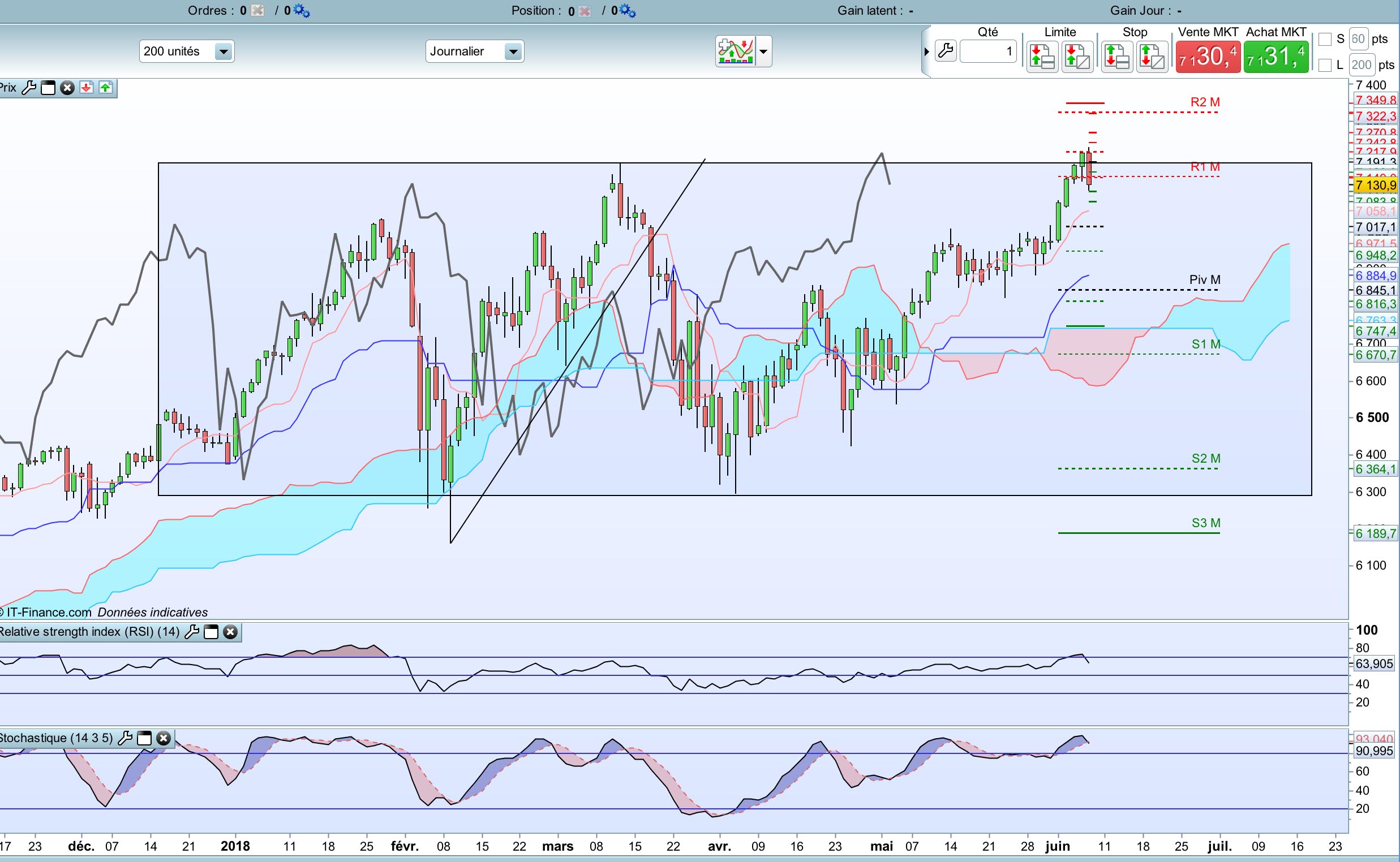The width and height of the screenshot is (1400, 862).
Task: Expand the indicator button dropdown arrow
Action: [763, 51]
